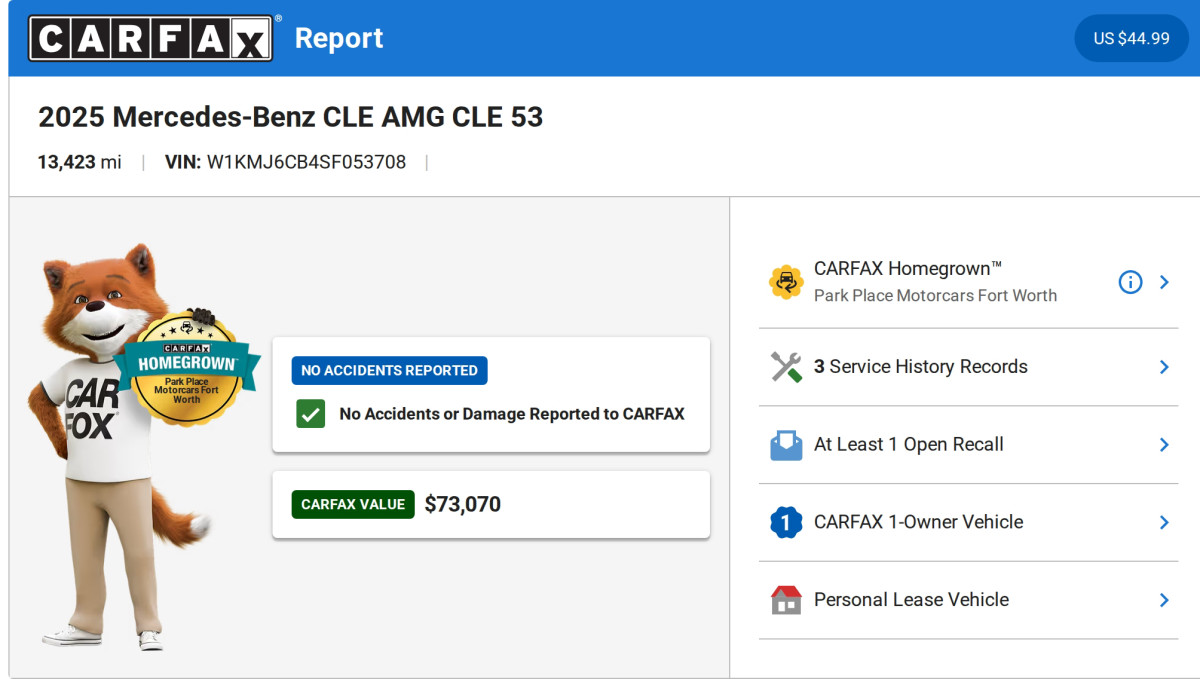Open At Least 1 Open Recall details

pyautogui.click(x=968, y=445)
